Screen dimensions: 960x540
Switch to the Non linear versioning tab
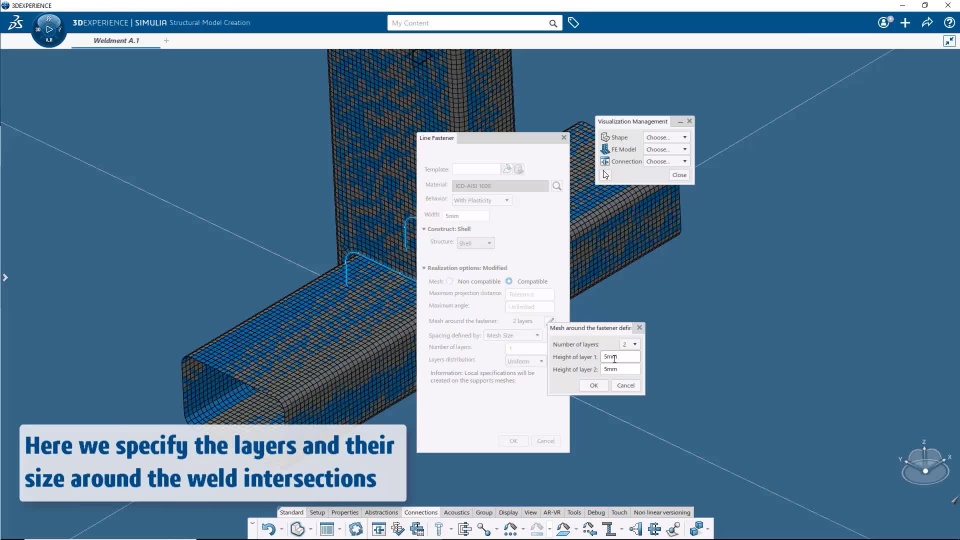point(662,512)
